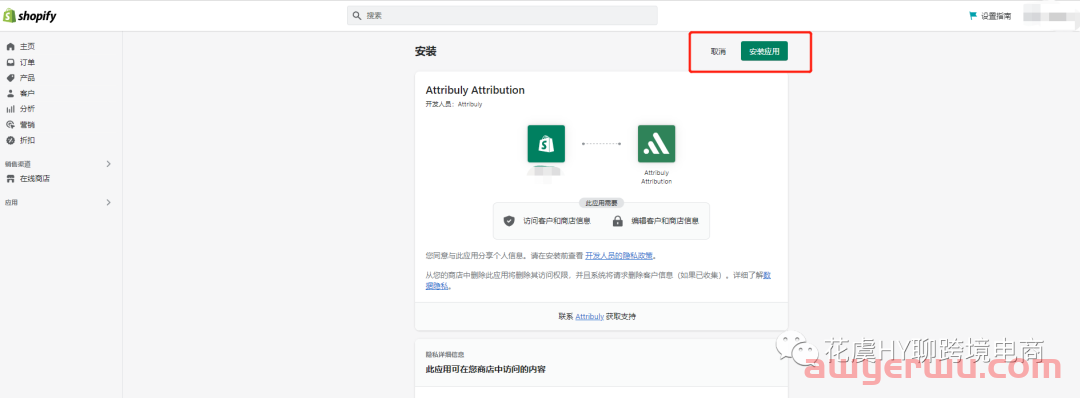Screen dimensions: 1080x398
Task: Open 订单 in sidebar
Action: (27, 62)
